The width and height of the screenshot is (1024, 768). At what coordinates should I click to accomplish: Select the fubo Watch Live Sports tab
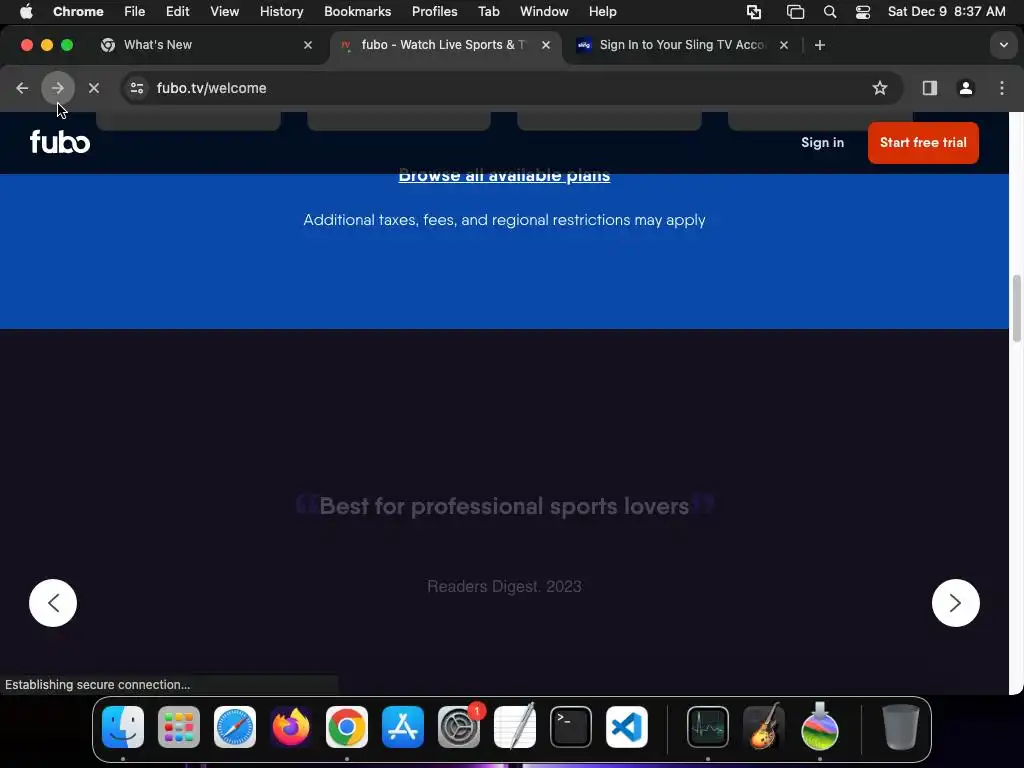coord(444,45)
